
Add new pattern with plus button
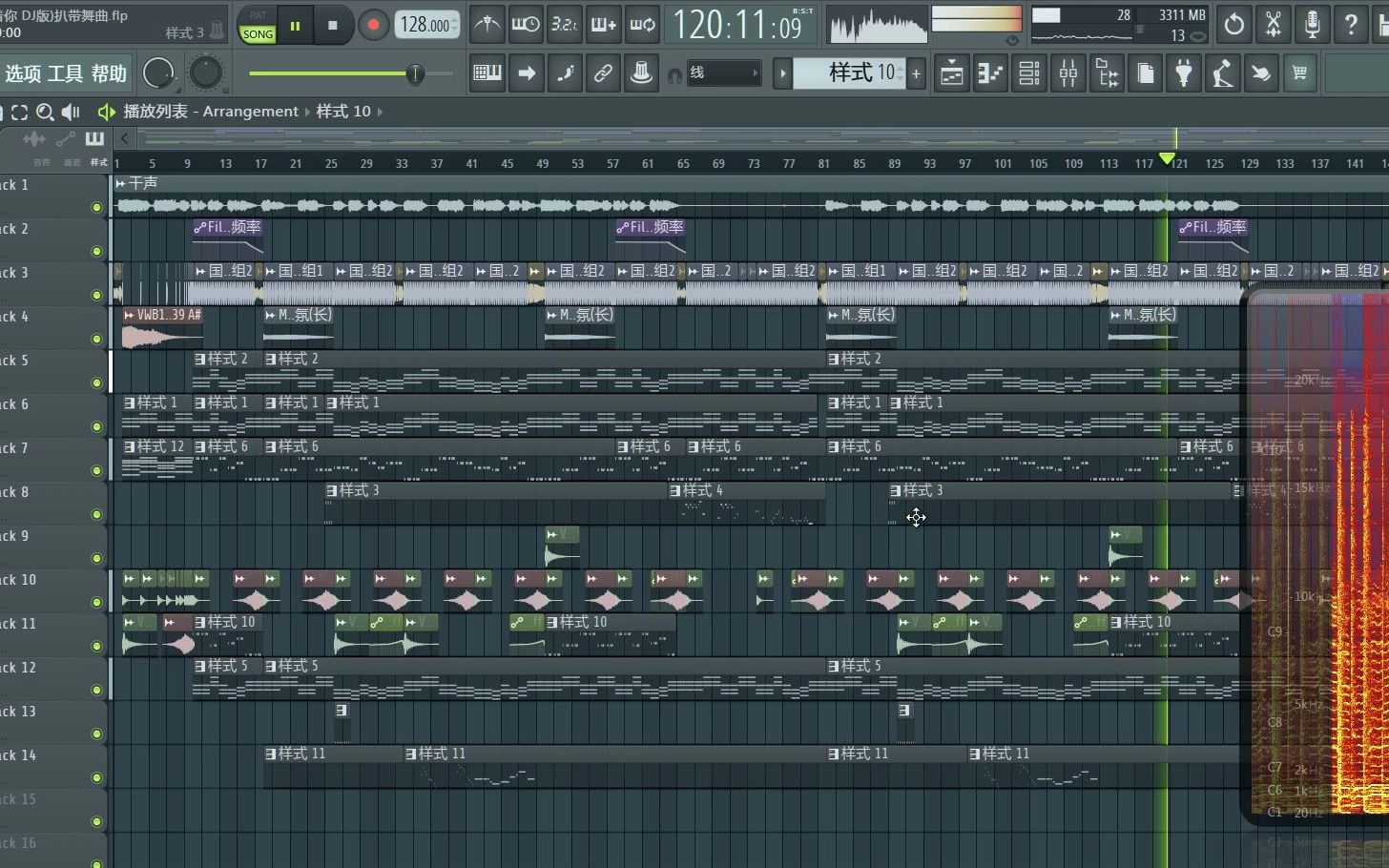tap(916, 73)
